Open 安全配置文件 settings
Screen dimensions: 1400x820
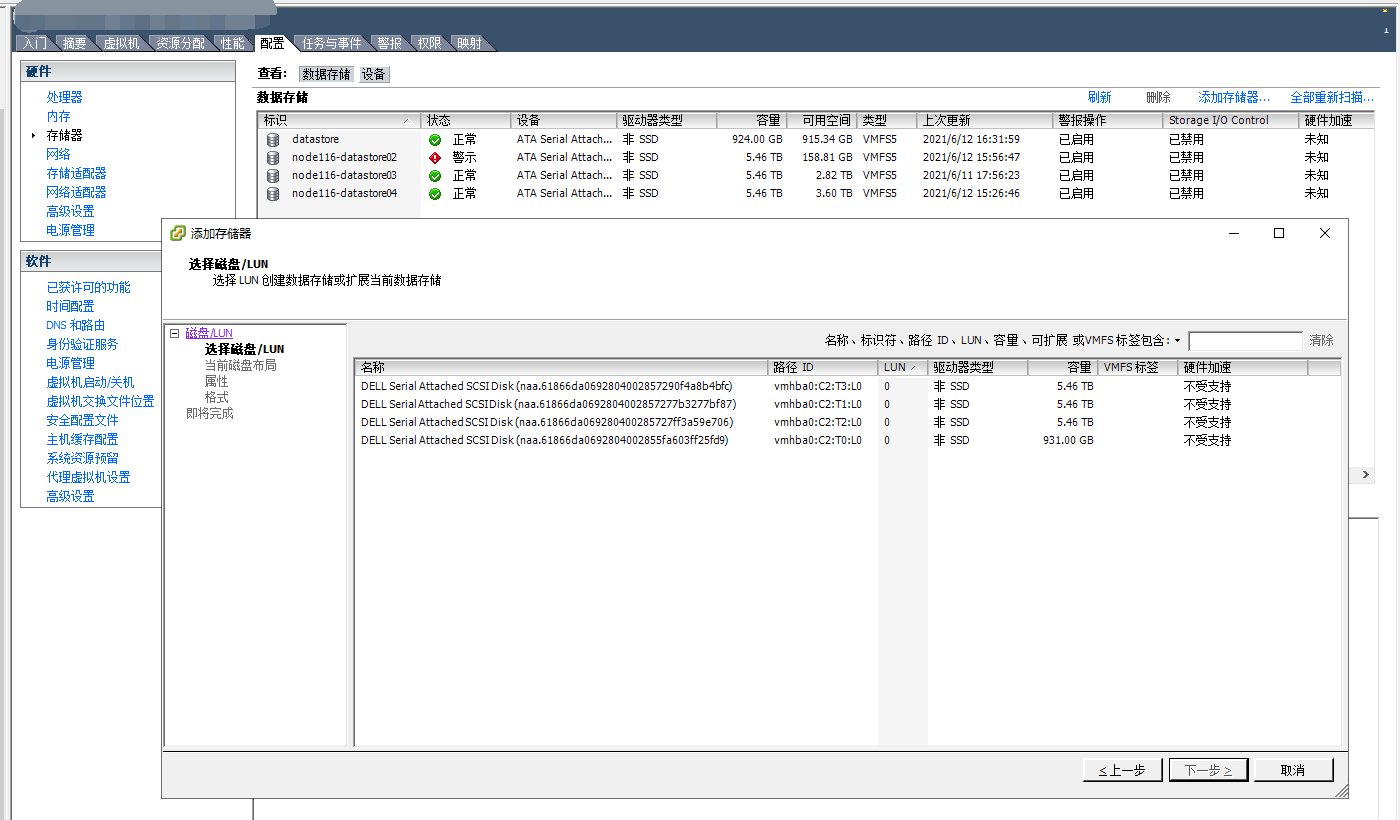(82, 420)
